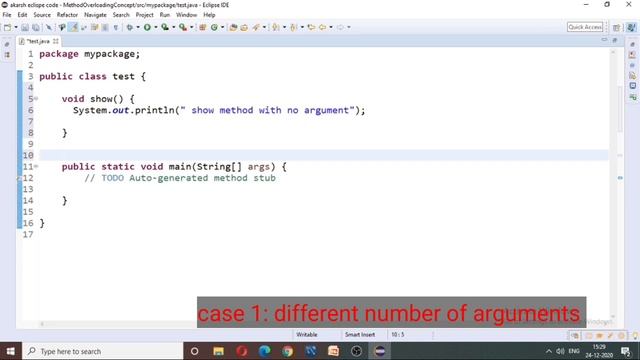Viewport: 640px width, 360px height.
Task: Open the Run menu
Action: pyautogui.click(x=164, y=15)
